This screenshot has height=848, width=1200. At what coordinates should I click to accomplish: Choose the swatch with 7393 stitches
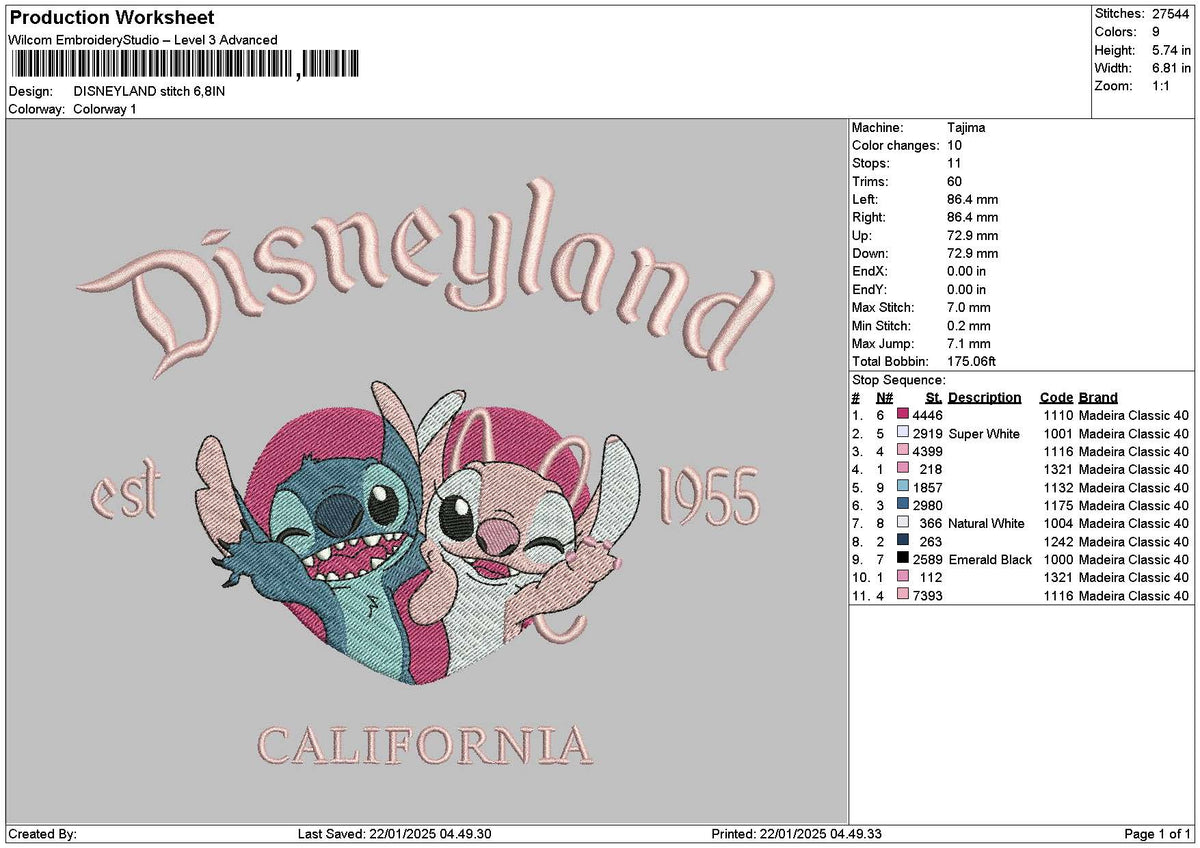click(x=903, y=595)
